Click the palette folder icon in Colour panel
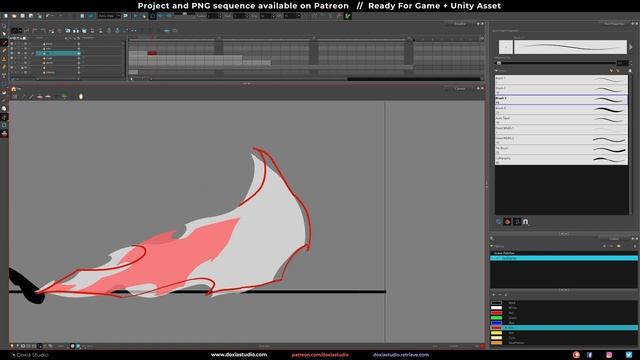The height and width of the screenshot is (360, 640). tap(619, 246)
